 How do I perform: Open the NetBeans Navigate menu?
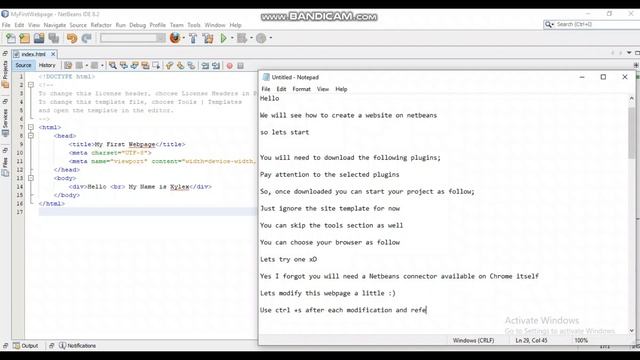click(55, 25)
